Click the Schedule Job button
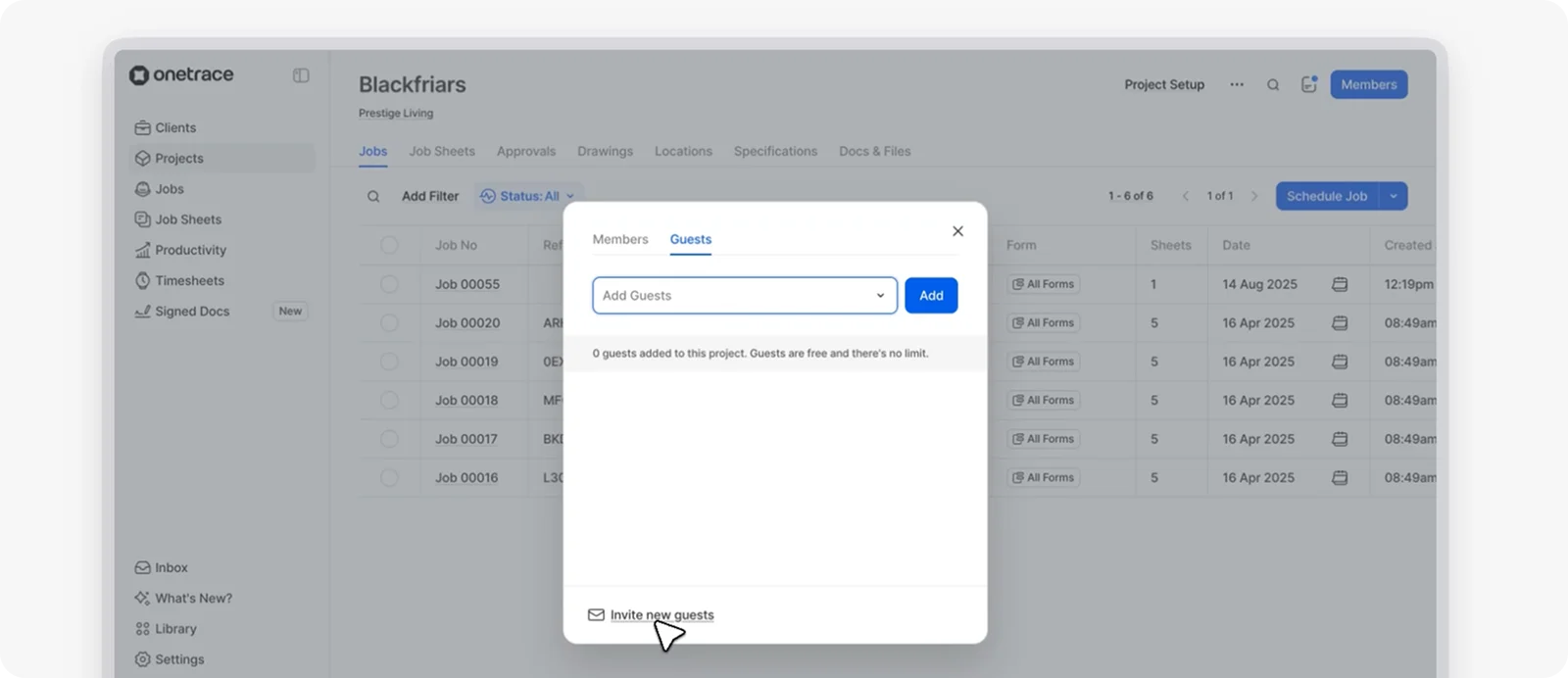 pyautogui.click(x=1327, y=196)
